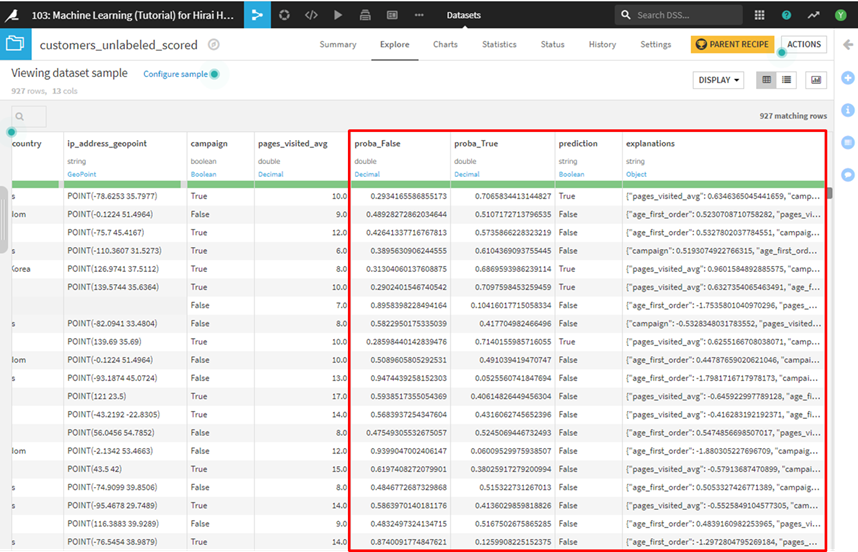Open the ip_address_geopoint column header
Image resolution: width=858 pixels, height=552 pixels.
(107, 143)
